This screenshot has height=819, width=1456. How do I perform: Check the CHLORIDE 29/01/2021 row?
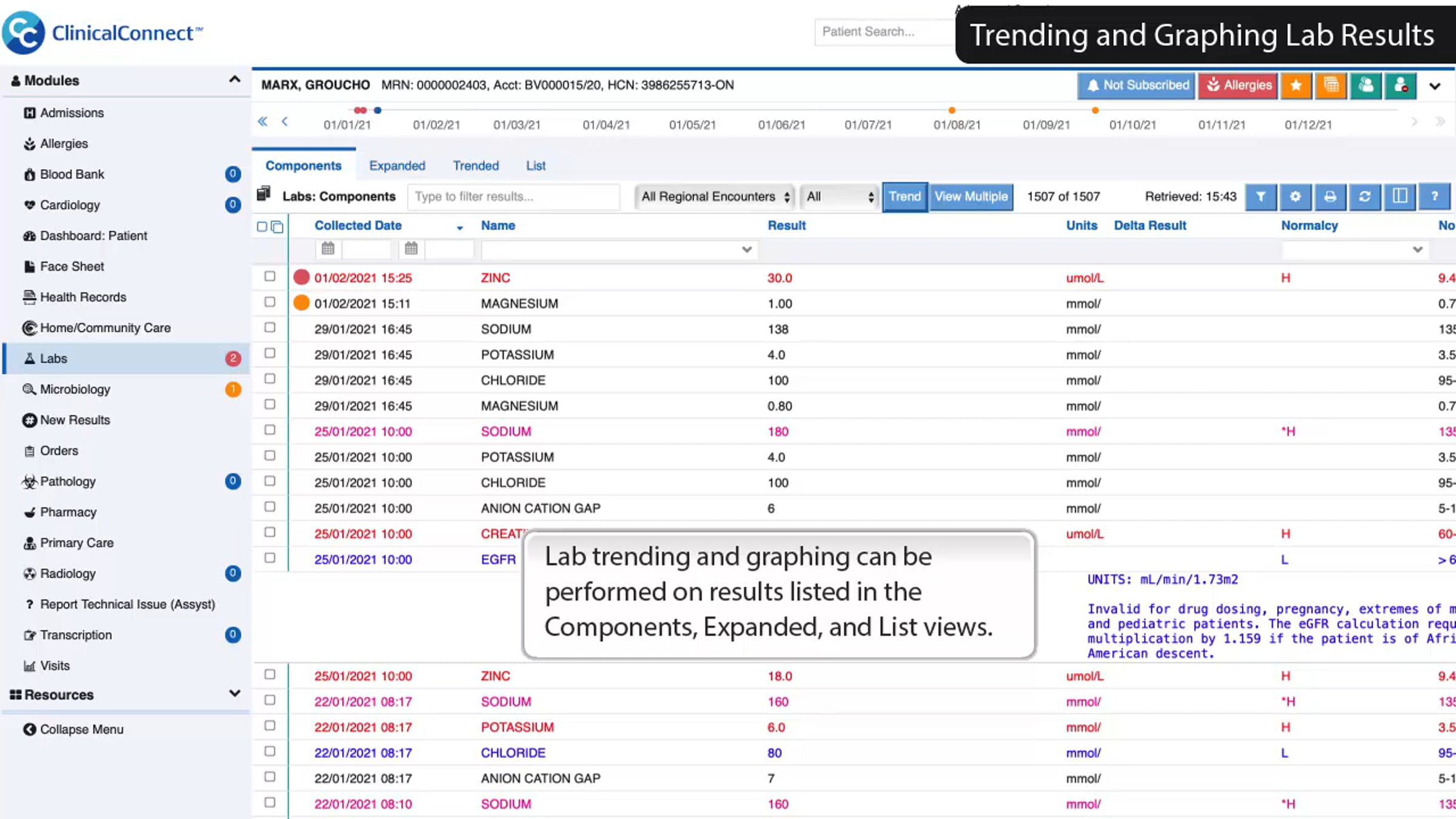click(270, 379)
